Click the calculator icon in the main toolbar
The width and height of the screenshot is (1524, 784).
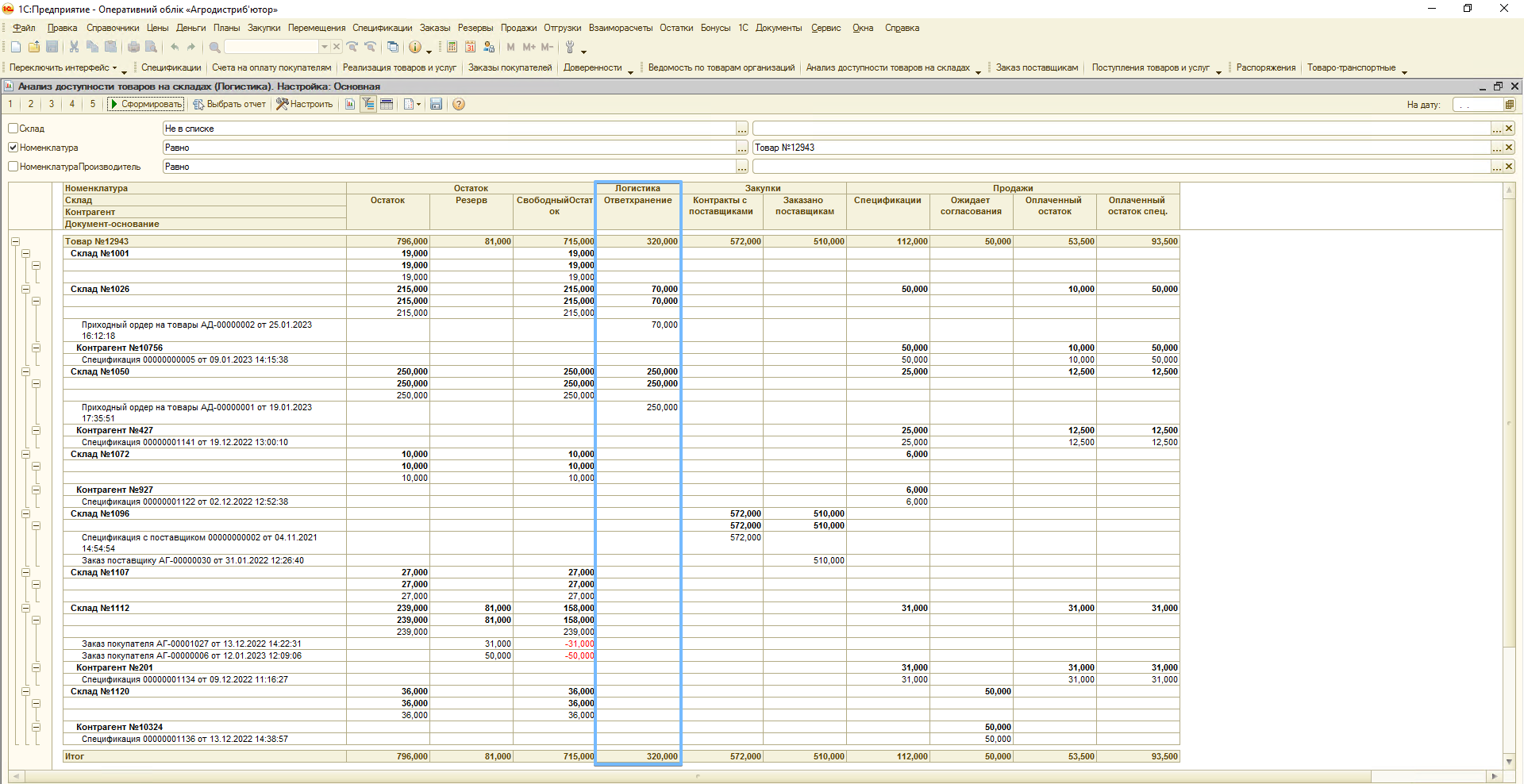pos(452,47)
